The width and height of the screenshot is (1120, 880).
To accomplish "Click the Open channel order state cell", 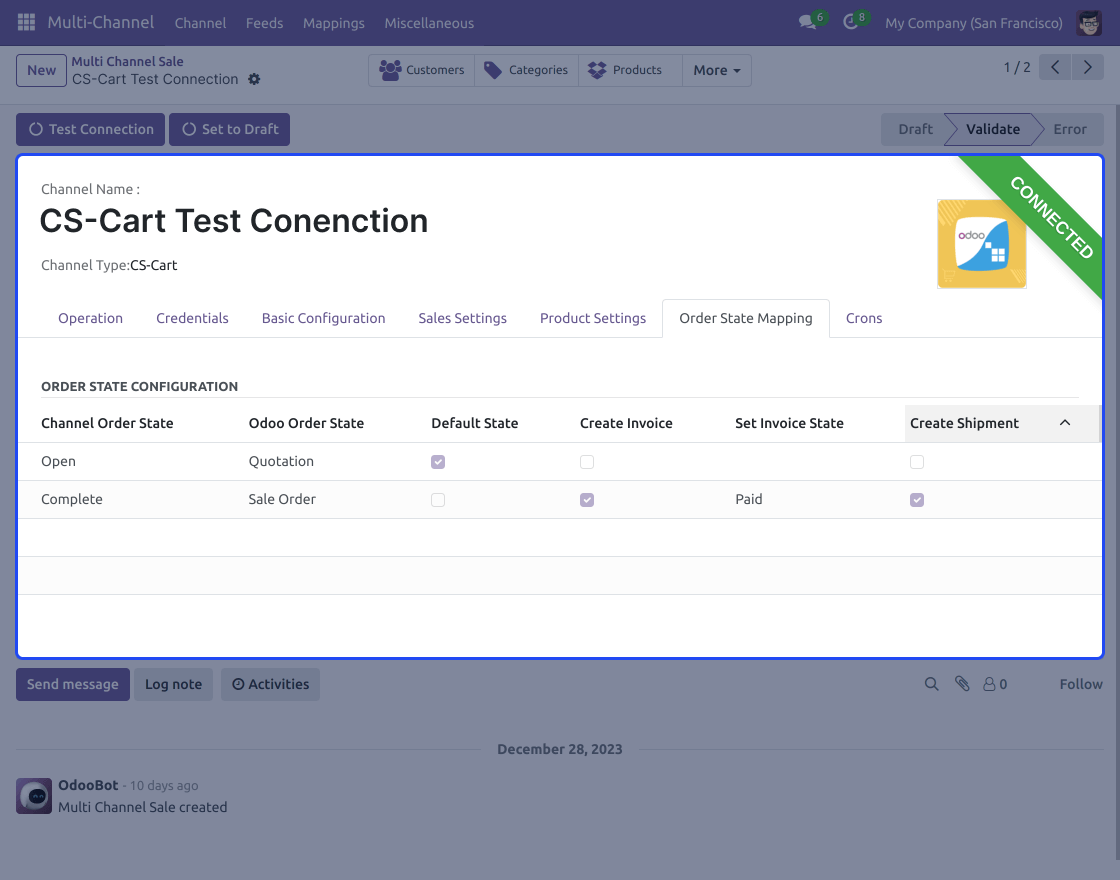I will click(x=59, y=461).
